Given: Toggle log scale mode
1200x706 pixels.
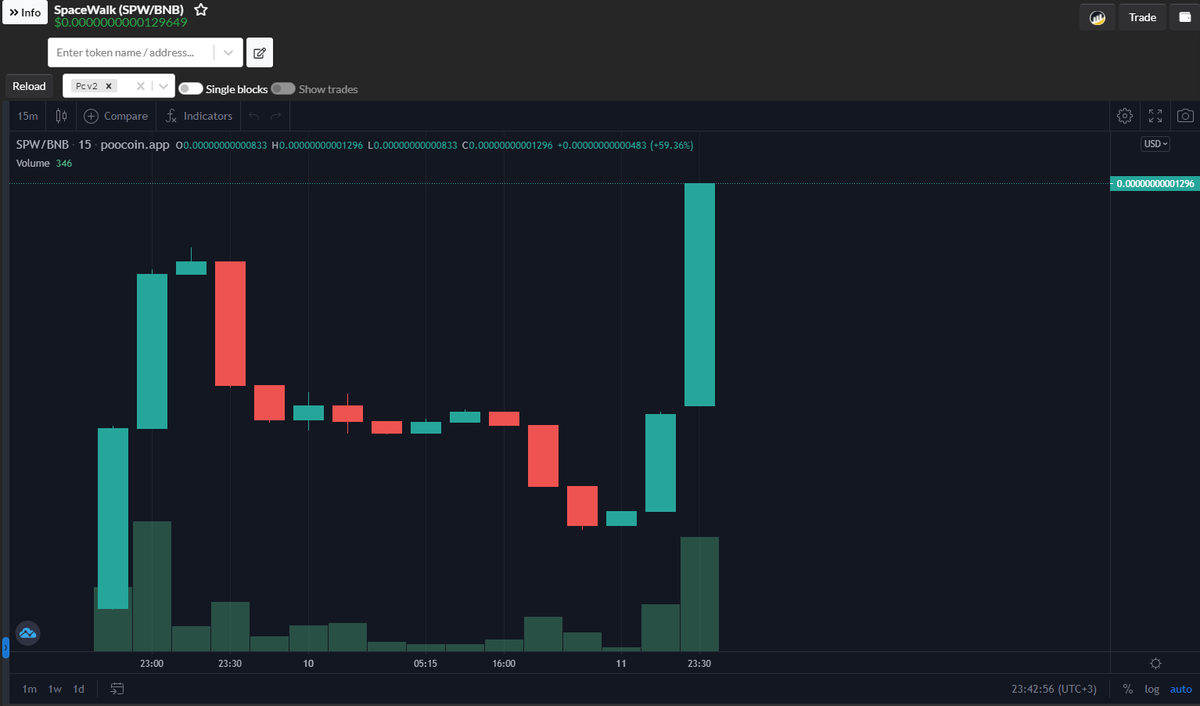Looking at the screenshot, I should point(1152,689).
